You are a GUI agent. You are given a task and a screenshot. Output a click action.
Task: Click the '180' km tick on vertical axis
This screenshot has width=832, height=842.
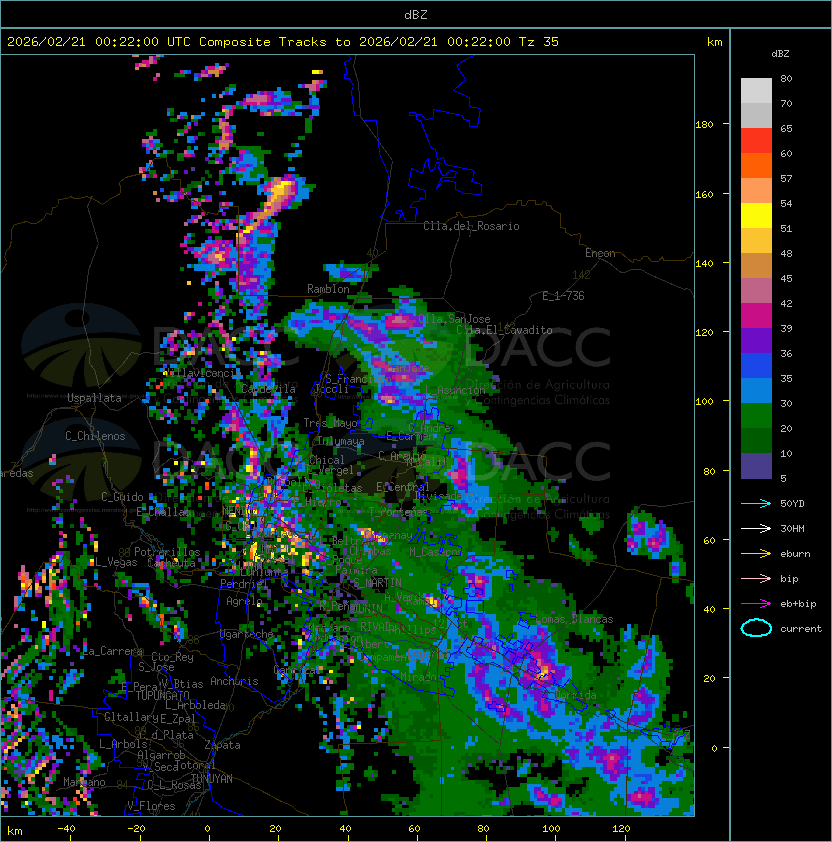[704, 125]
